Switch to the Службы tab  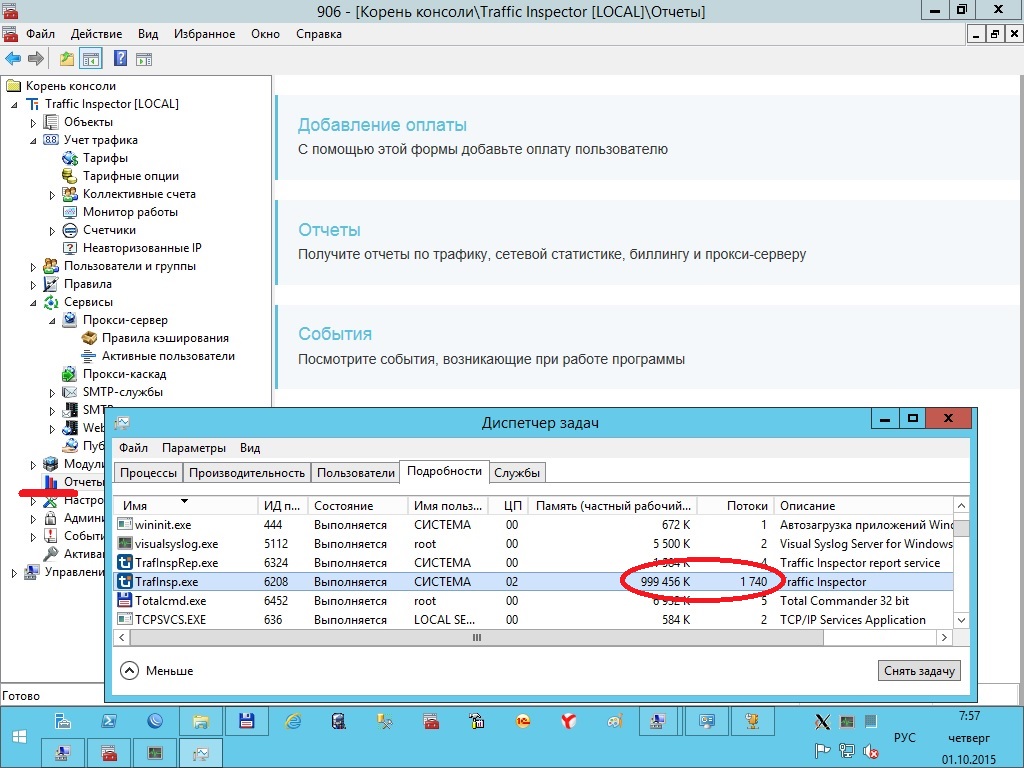click(517, 473)
